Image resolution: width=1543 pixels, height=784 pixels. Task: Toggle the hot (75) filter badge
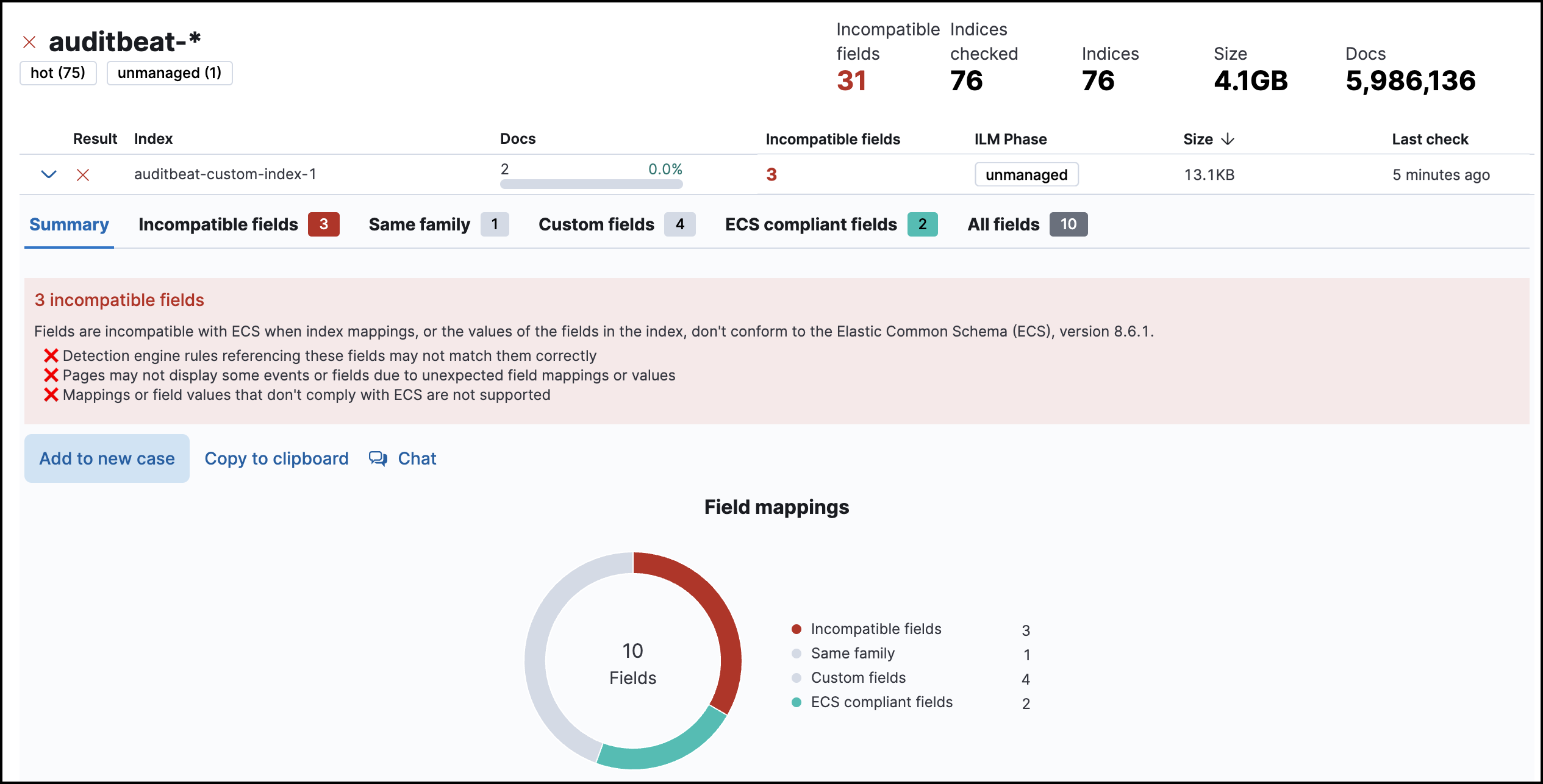pos(58,73)
